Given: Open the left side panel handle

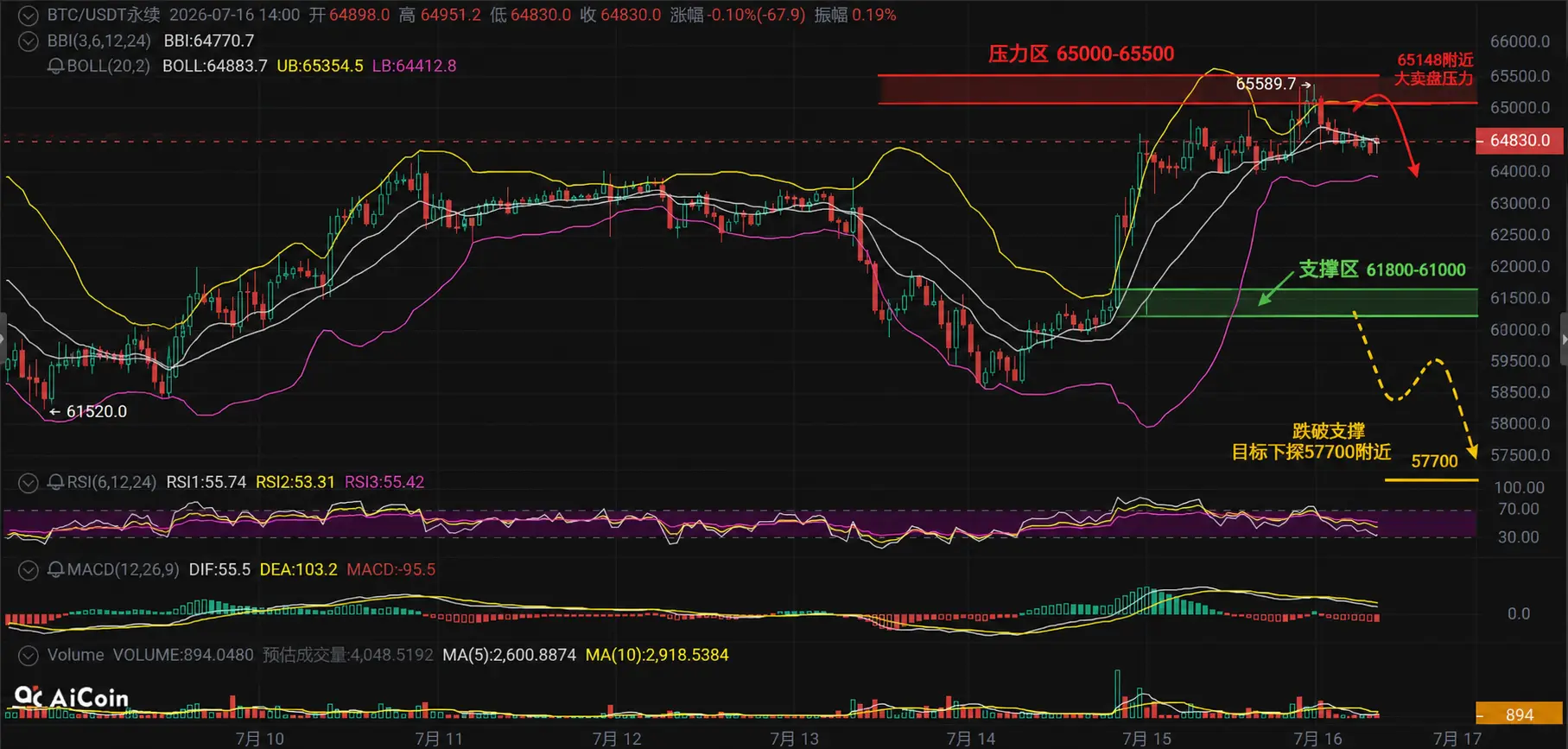Looking at the screenshot, I should pyautogui.click(x=3, y=340).
